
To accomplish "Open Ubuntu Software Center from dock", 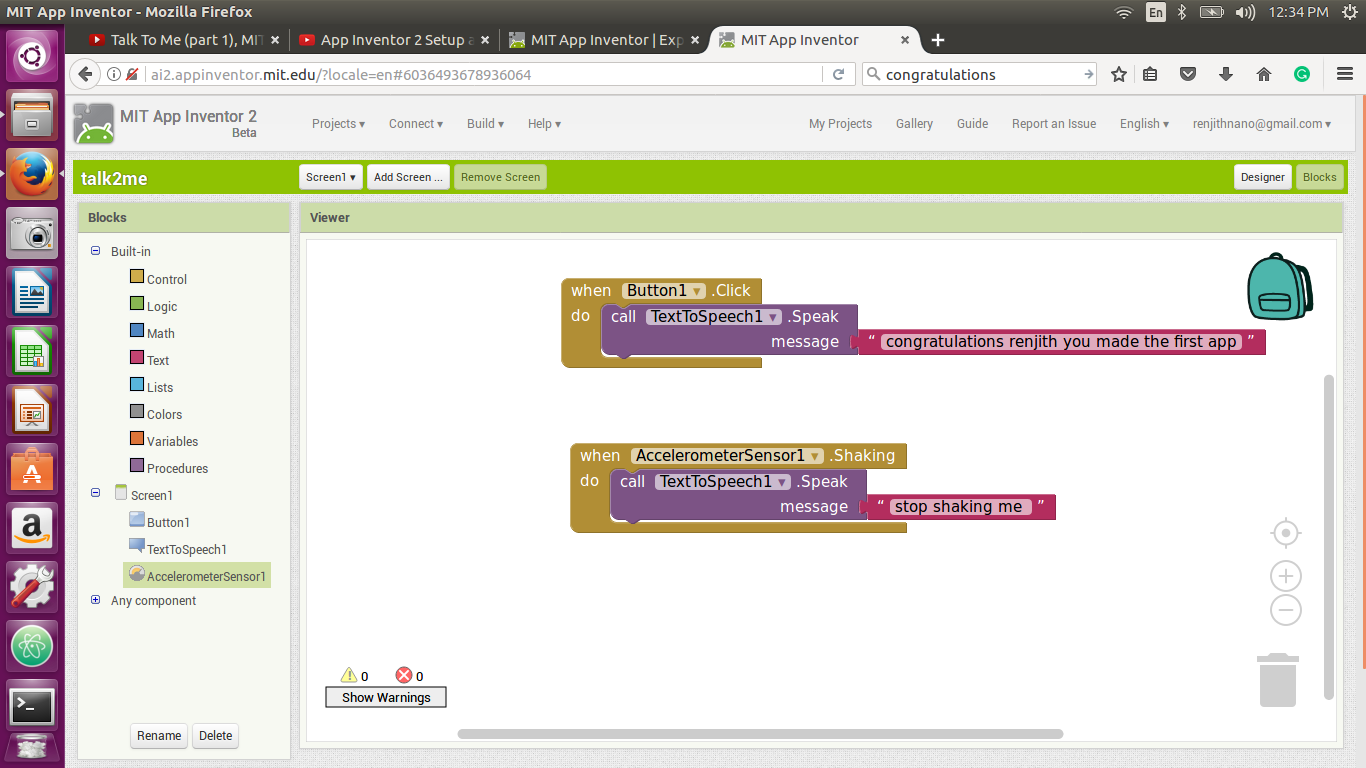I will click(33, 469).
